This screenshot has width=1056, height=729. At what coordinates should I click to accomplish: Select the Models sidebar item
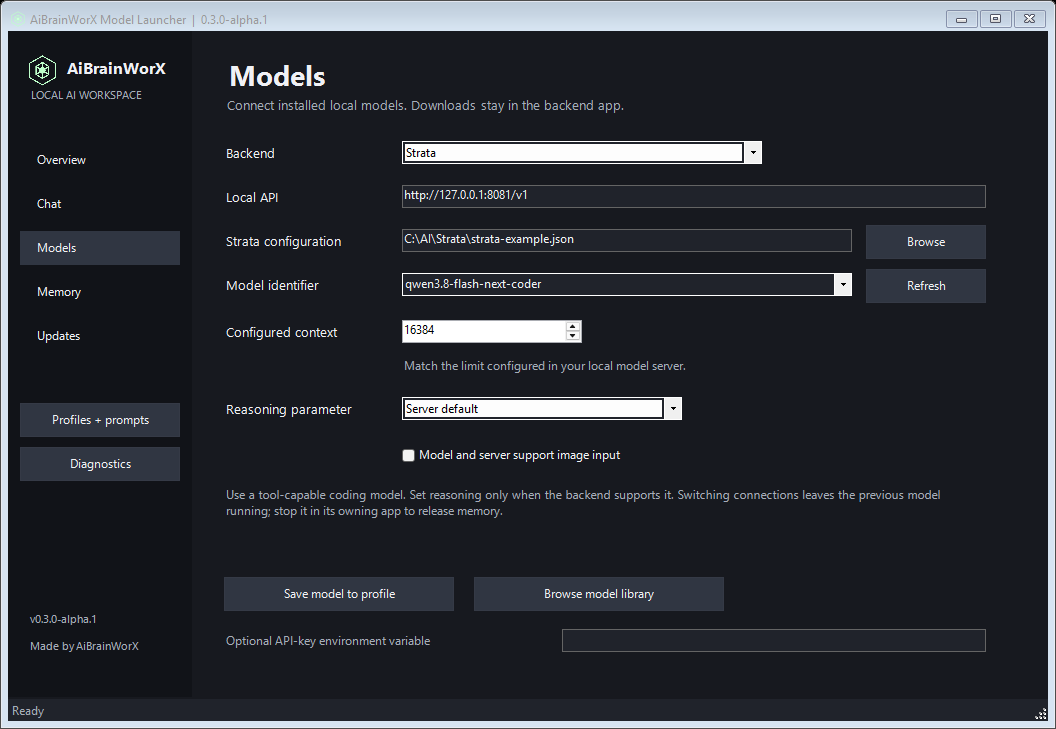[100, 248]
